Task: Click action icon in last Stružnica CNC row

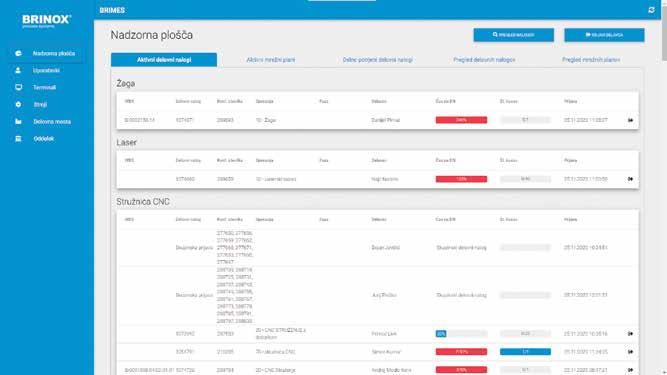Action: pos(630,370)
